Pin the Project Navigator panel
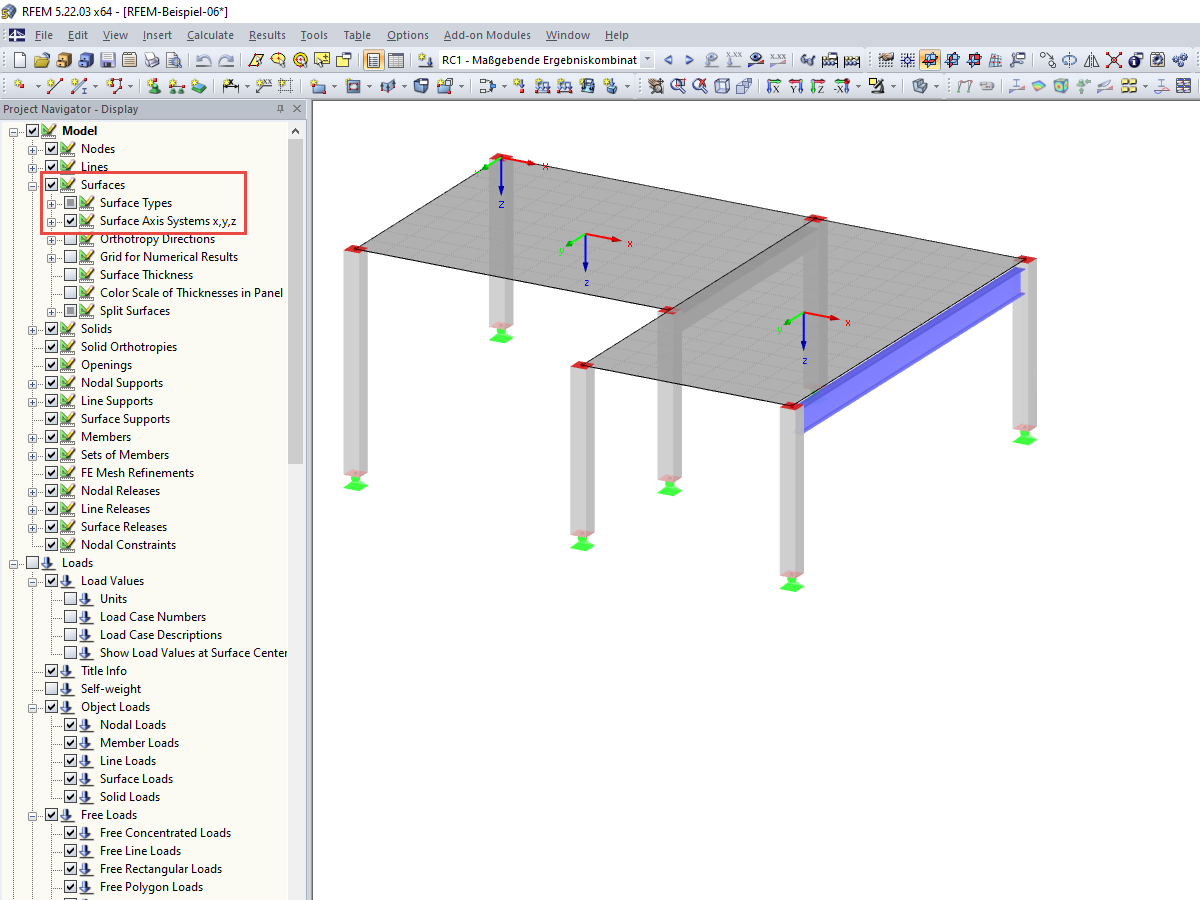Screen dimensions: 1200x900 (x=280, y=109)
